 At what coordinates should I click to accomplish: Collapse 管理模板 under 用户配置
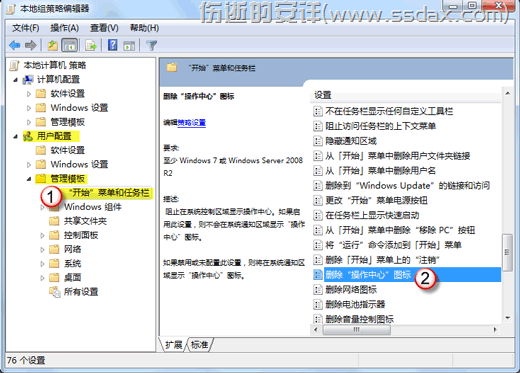29,179
